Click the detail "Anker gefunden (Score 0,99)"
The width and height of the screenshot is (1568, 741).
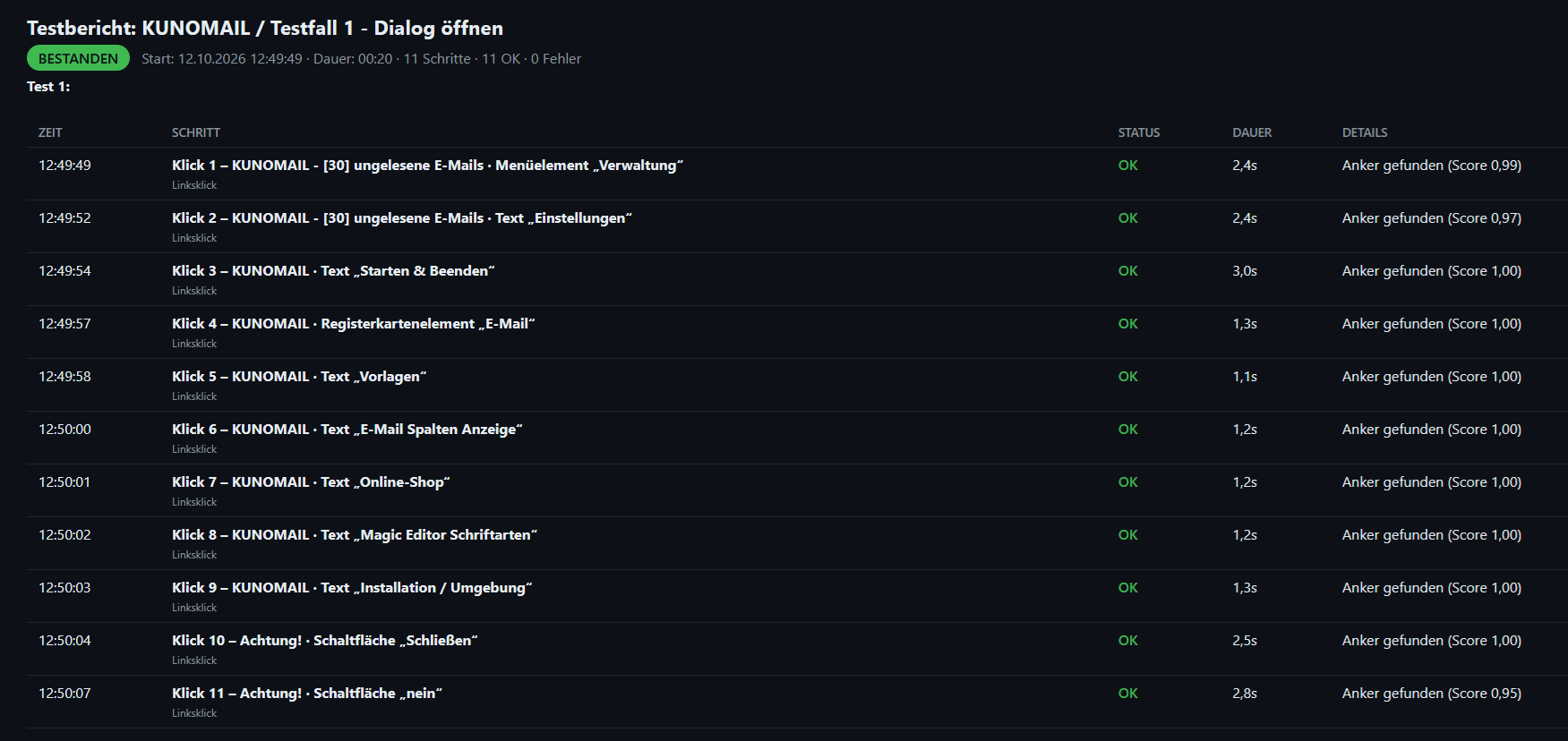pos(1432,166)
